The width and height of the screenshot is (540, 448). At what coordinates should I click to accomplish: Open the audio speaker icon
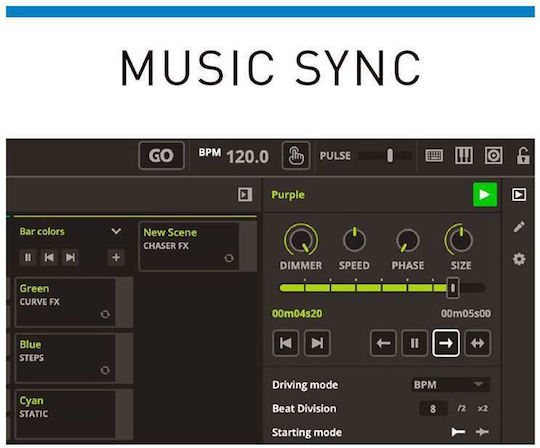pos(493,156)
